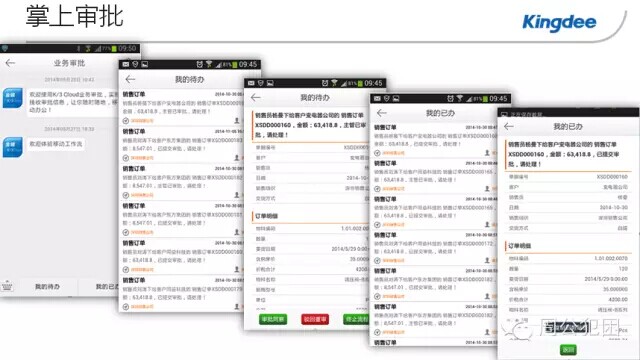
Task: Toggle check circle on second 销售订单 in 我的待办
Action: point(126,158)
